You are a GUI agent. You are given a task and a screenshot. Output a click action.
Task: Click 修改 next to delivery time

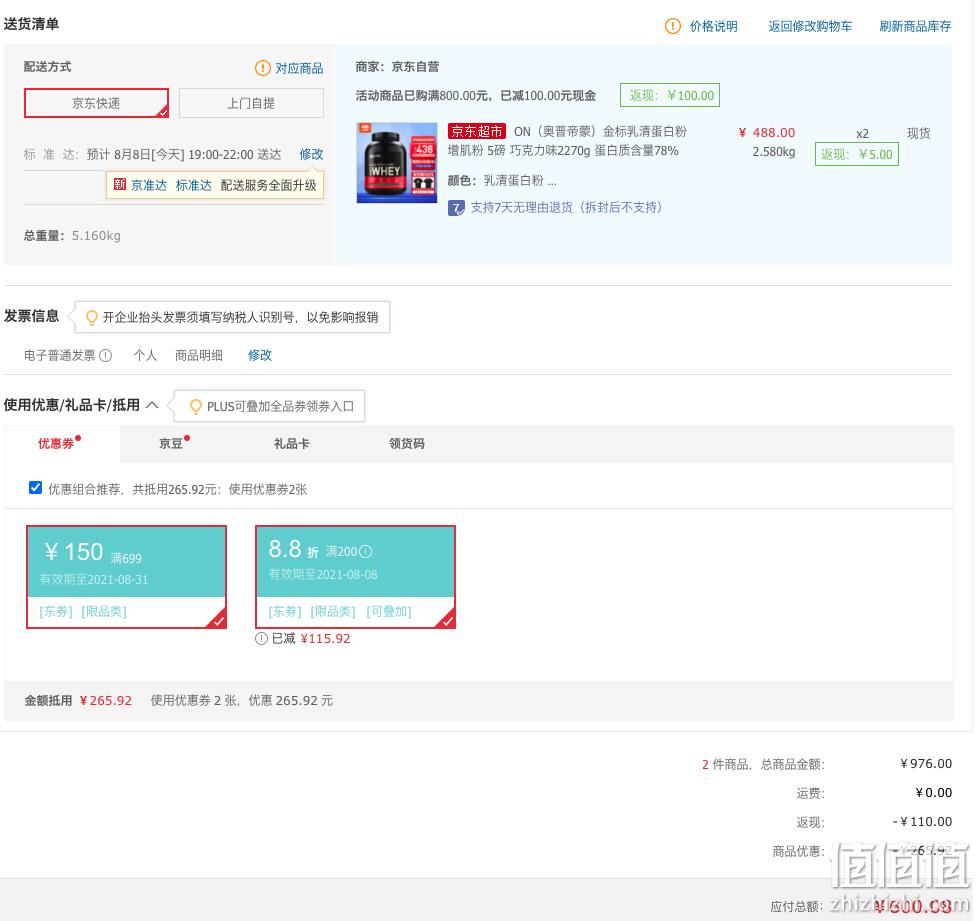[x=311, y=154]
